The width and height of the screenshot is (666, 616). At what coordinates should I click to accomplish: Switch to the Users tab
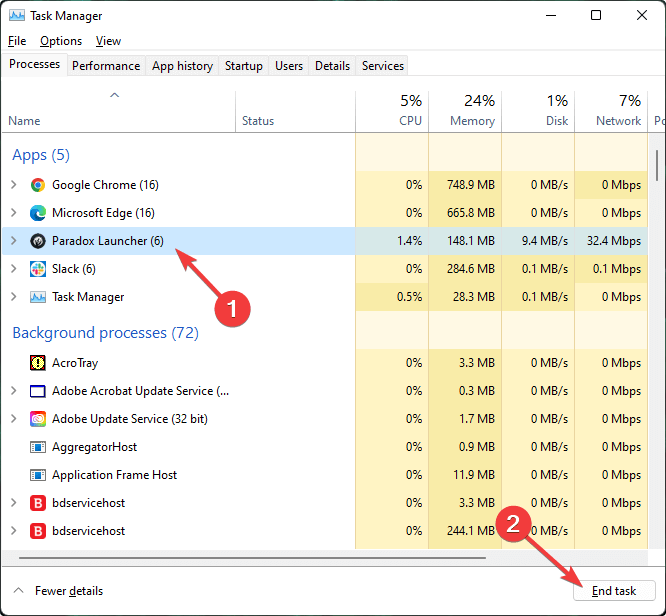[x=289, y=66]
